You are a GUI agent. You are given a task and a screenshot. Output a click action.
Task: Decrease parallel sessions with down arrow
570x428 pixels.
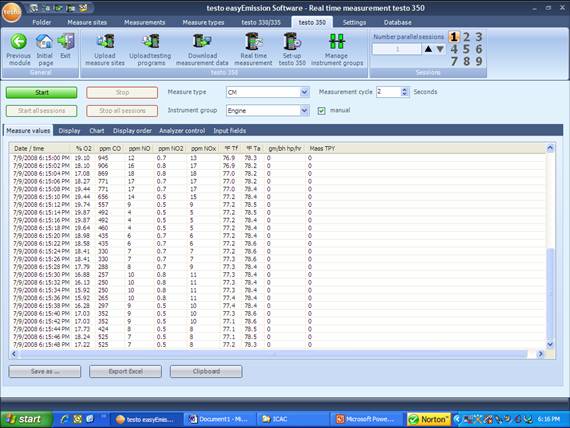(440, 49)
